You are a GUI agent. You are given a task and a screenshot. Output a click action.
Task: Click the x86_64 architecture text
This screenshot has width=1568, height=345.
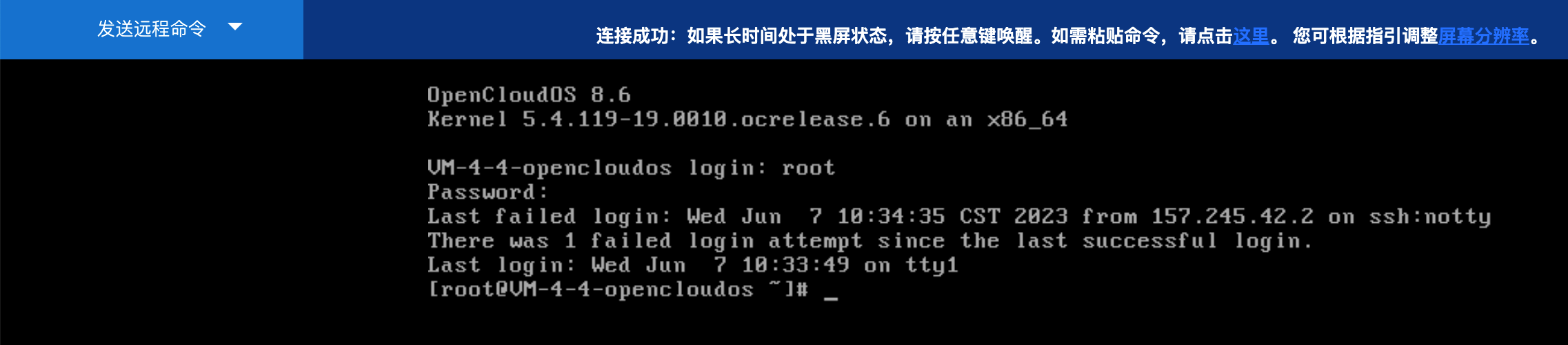tap(1027, 119)
